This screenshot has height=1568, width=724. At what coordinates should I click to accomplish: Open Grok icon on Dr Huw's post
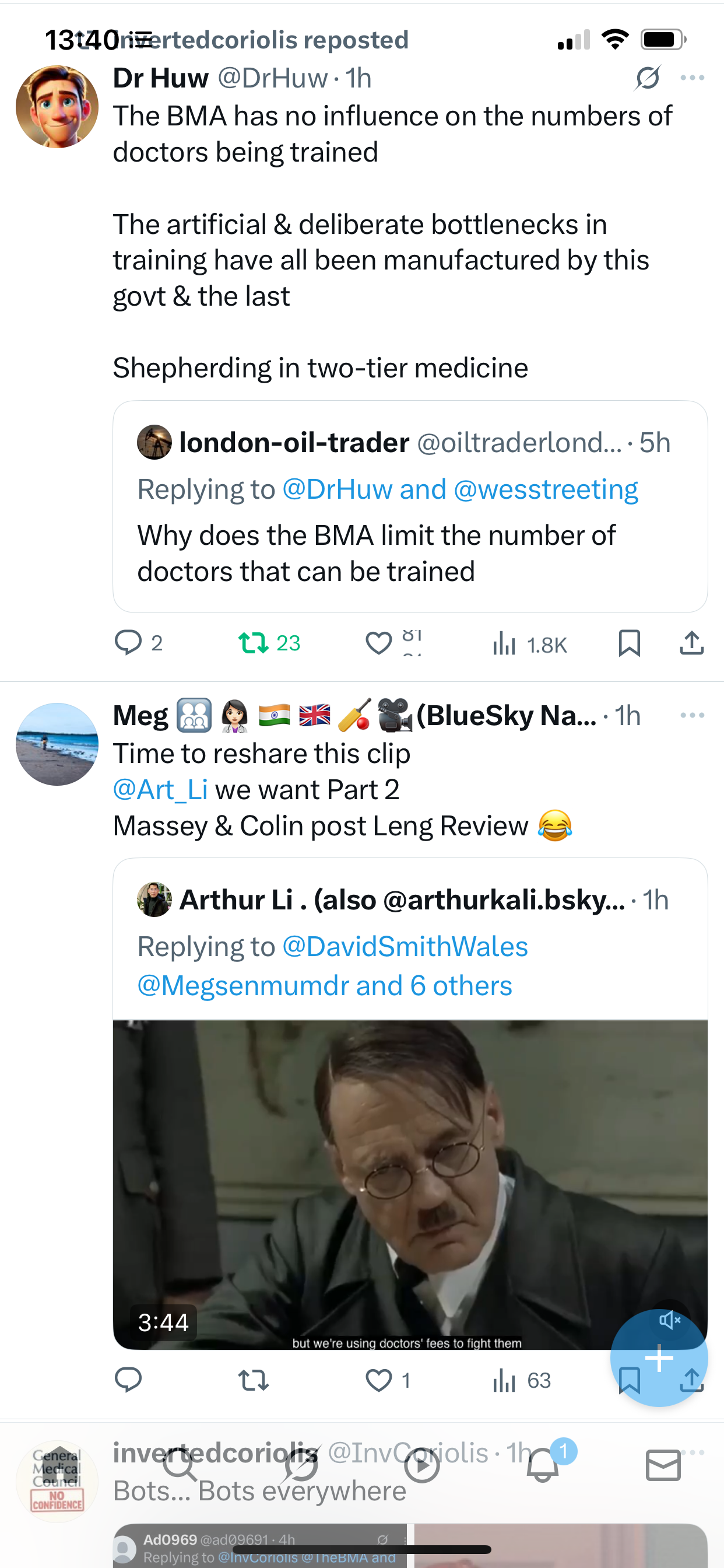(x=648, y=78)
